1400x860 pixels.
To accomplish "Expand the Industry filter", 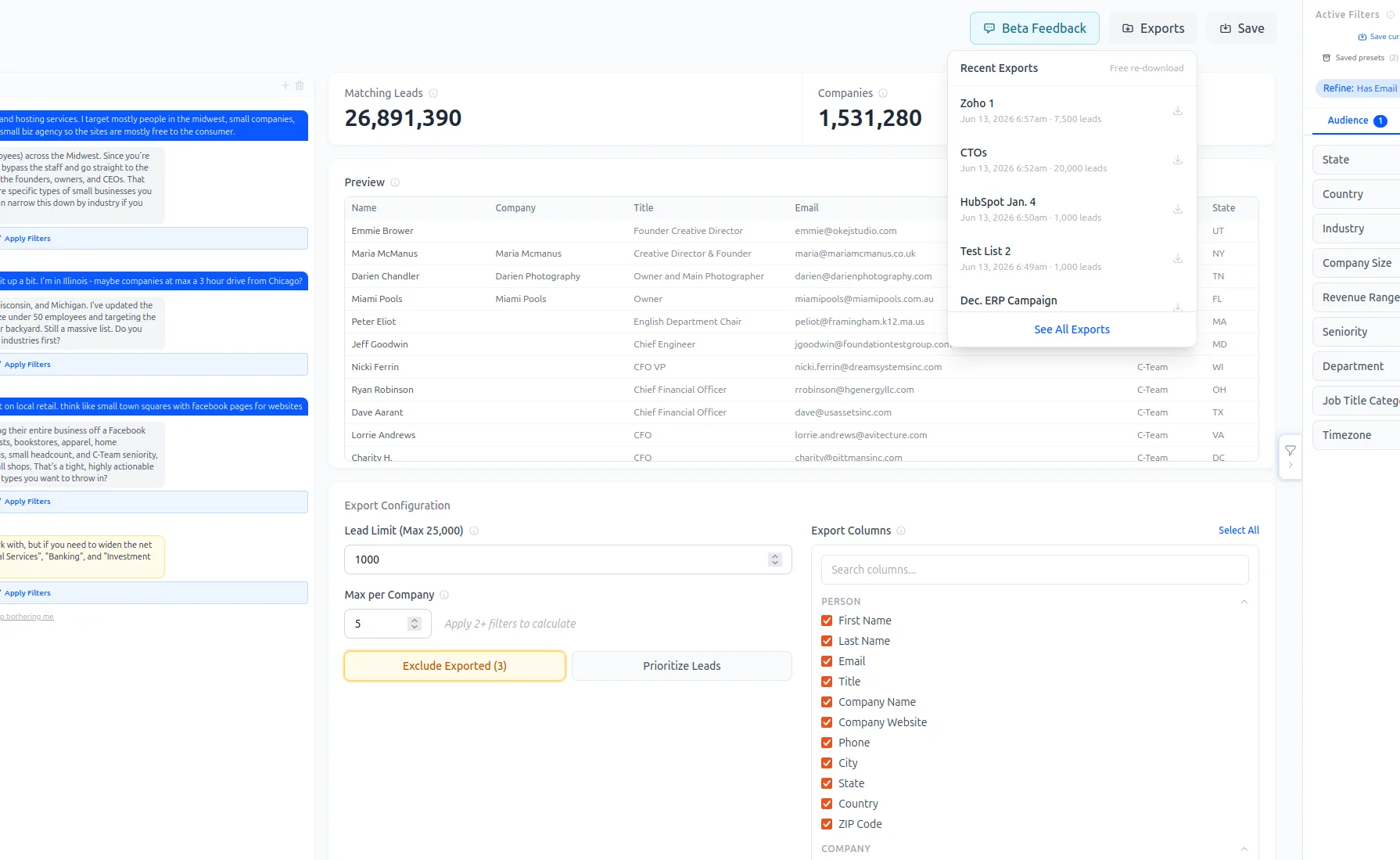I will point(1356,228).
